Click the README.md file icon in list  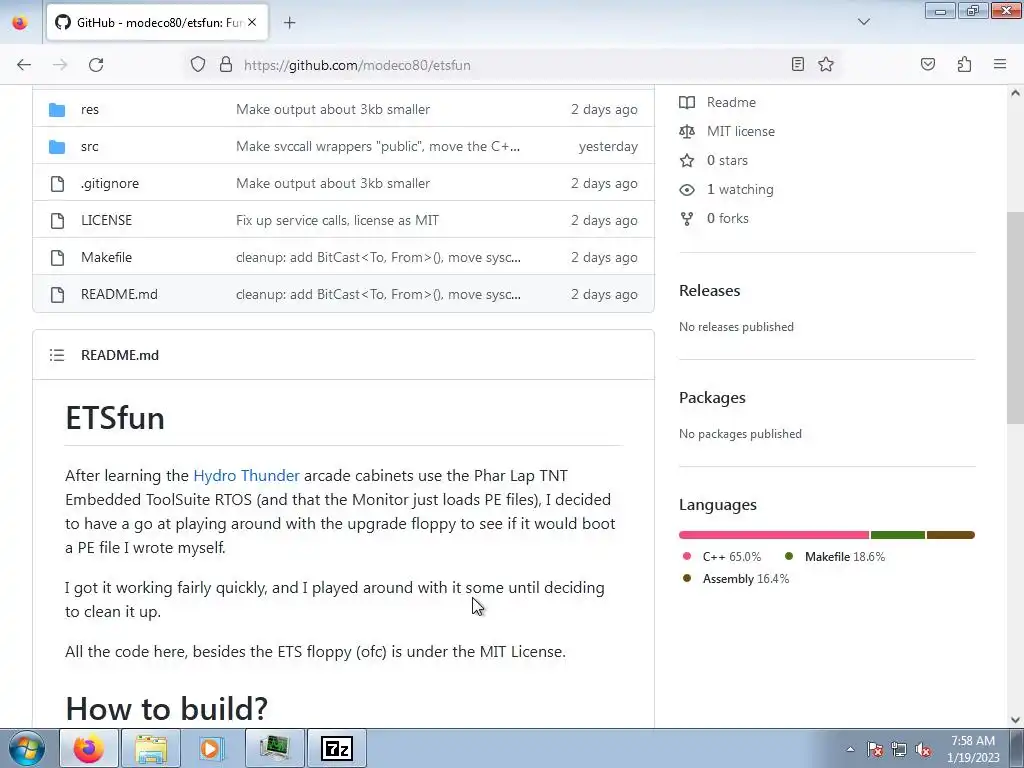point(57,295)
